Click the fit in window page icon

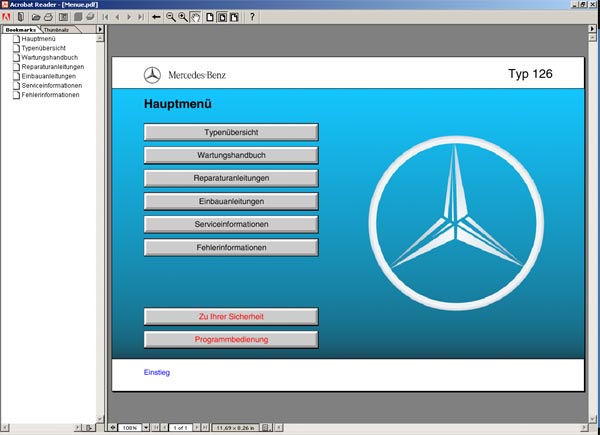(x=222, y=17)
